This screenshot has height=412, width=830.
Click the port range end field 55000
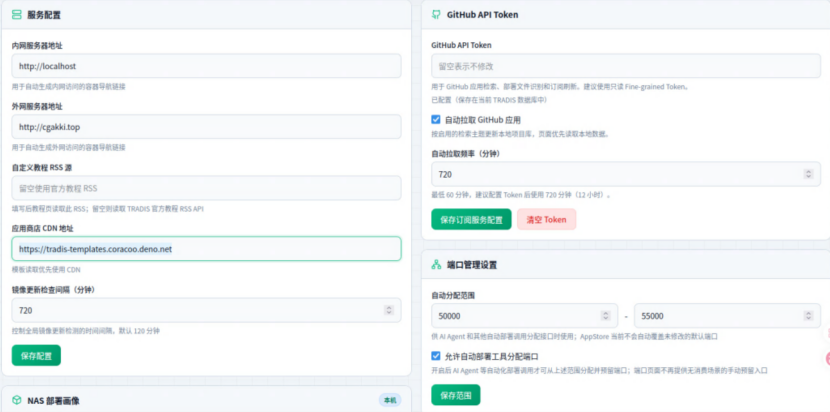click(727, 316)
